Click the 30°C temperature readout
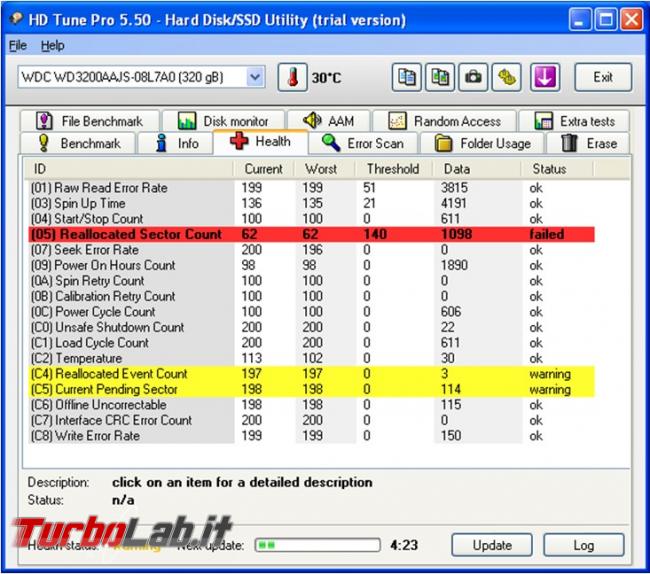 327,78
